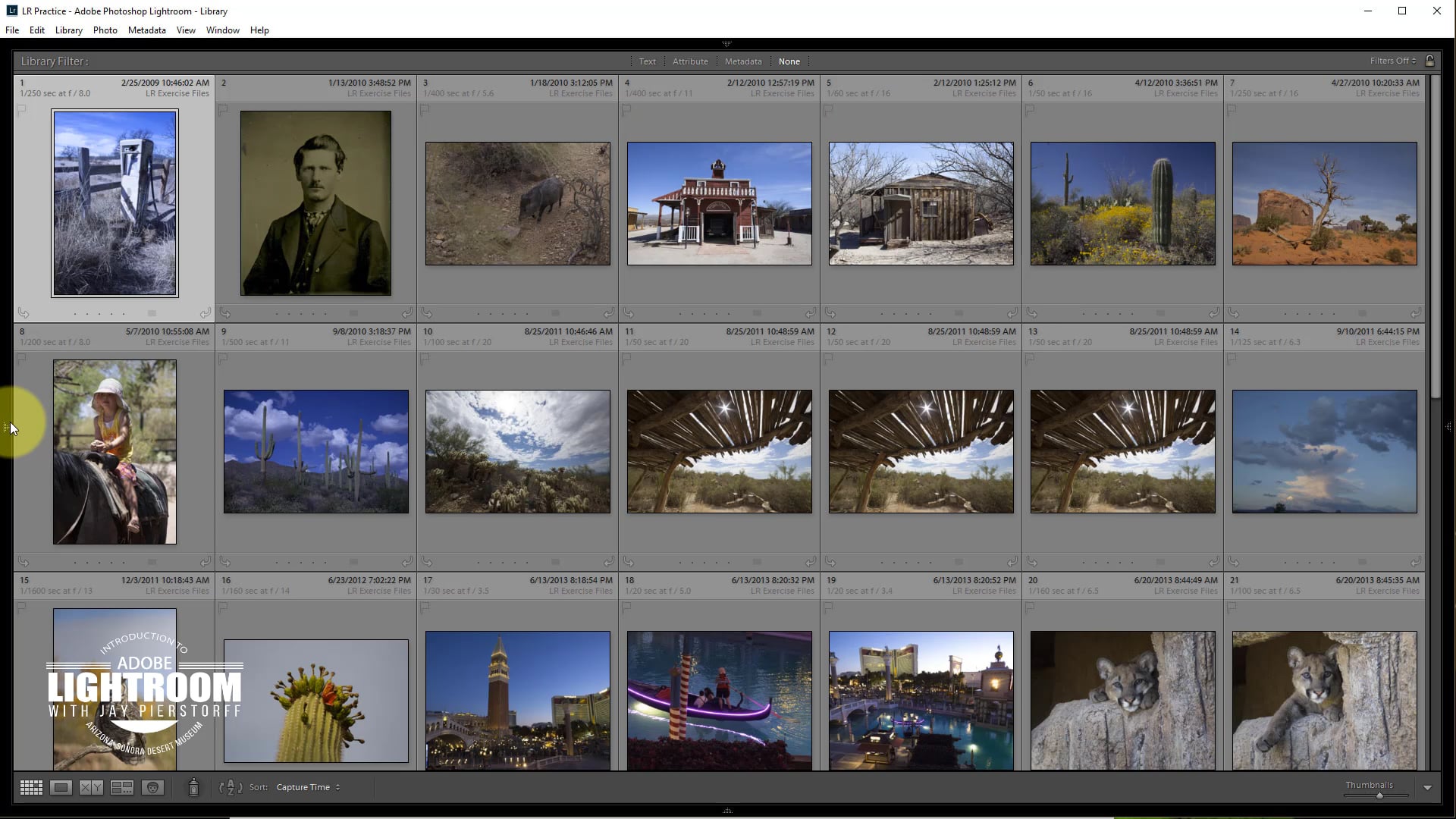Switch to Loupe view

61,787
